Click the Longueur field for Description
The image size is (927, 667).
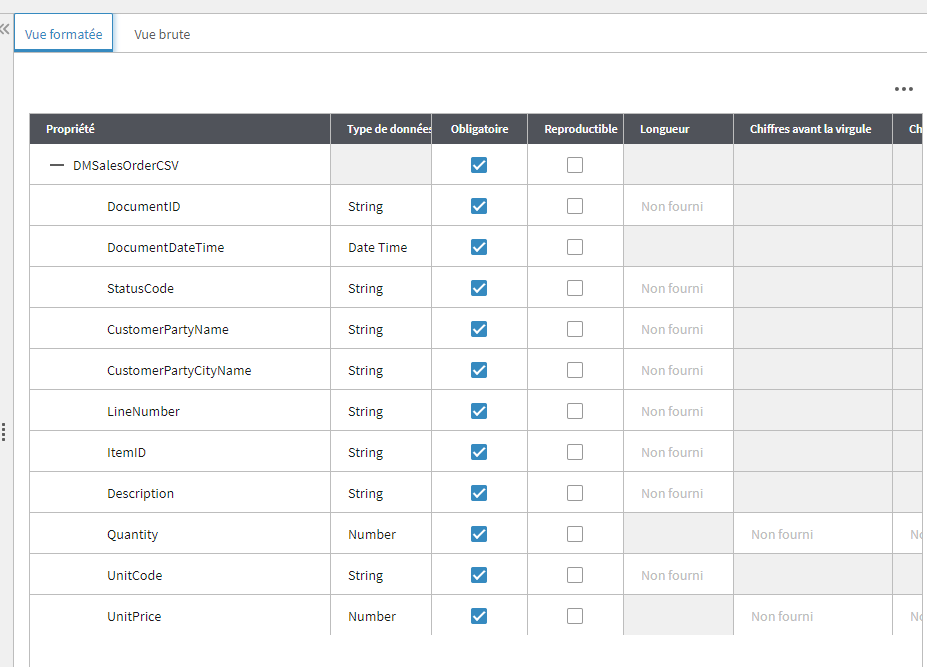678,493
